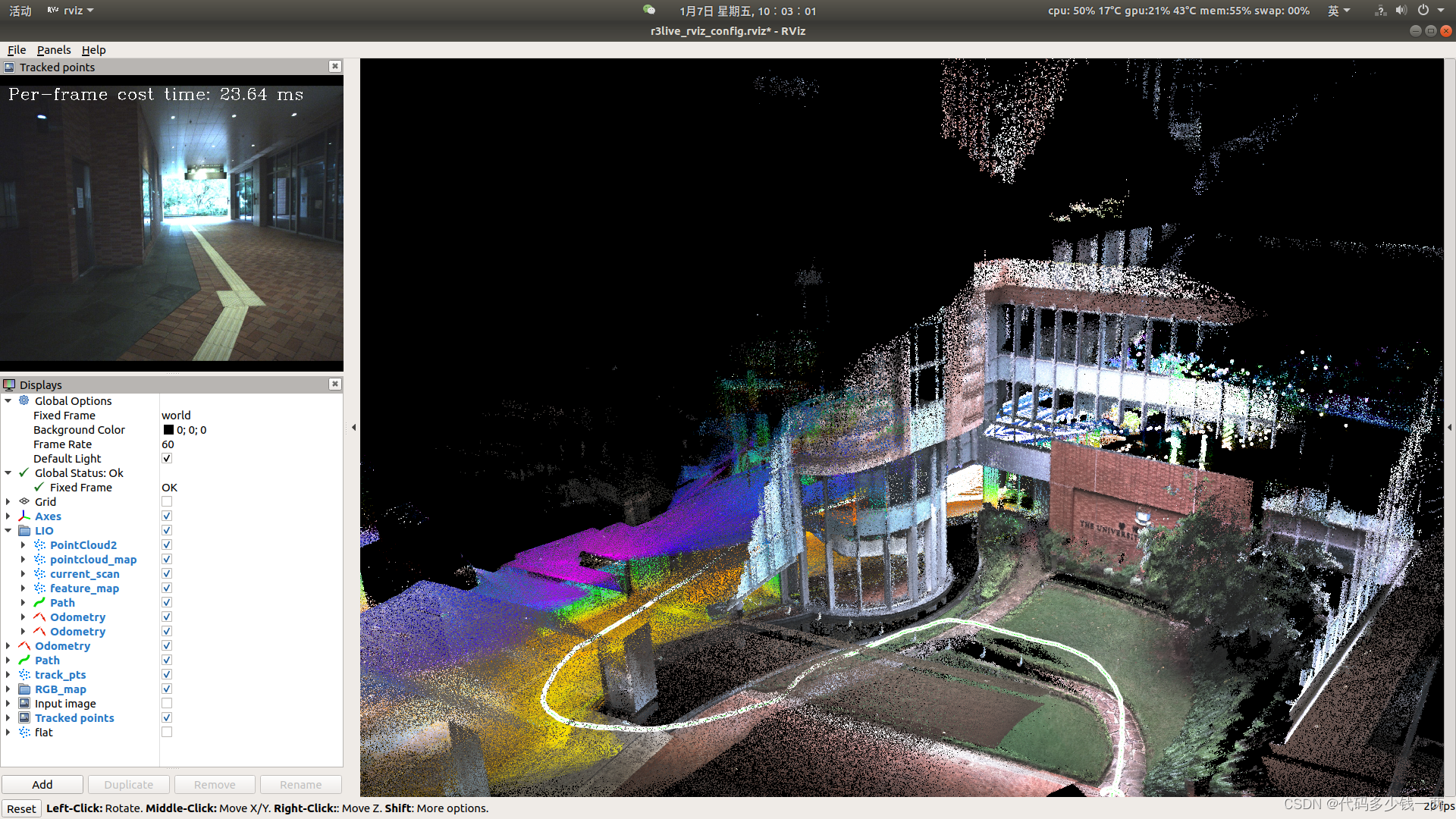The image size is (1456, 819).
Task: Open the Activities overview
Action: 20,11
